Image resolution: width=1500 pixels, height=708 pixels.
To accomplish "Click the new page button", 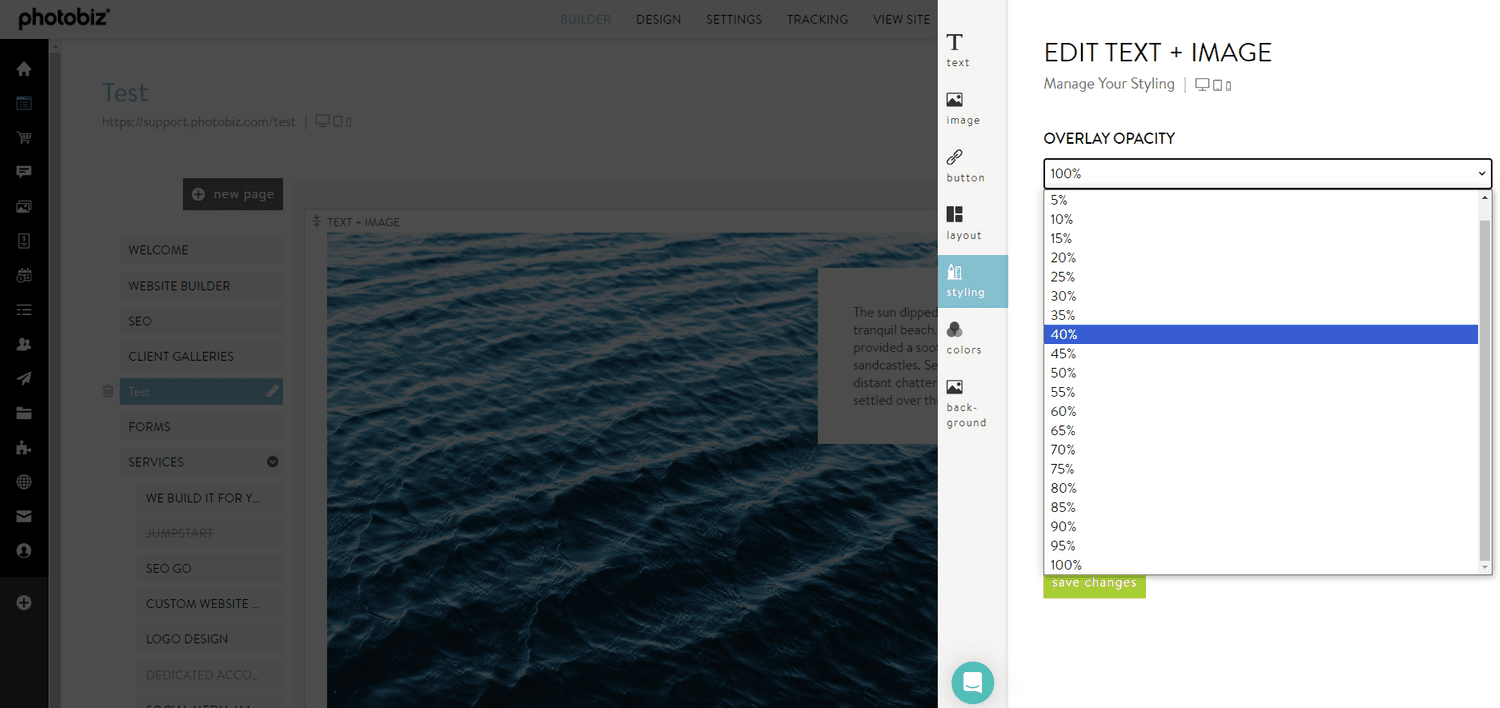I will (x=233, y=194).
